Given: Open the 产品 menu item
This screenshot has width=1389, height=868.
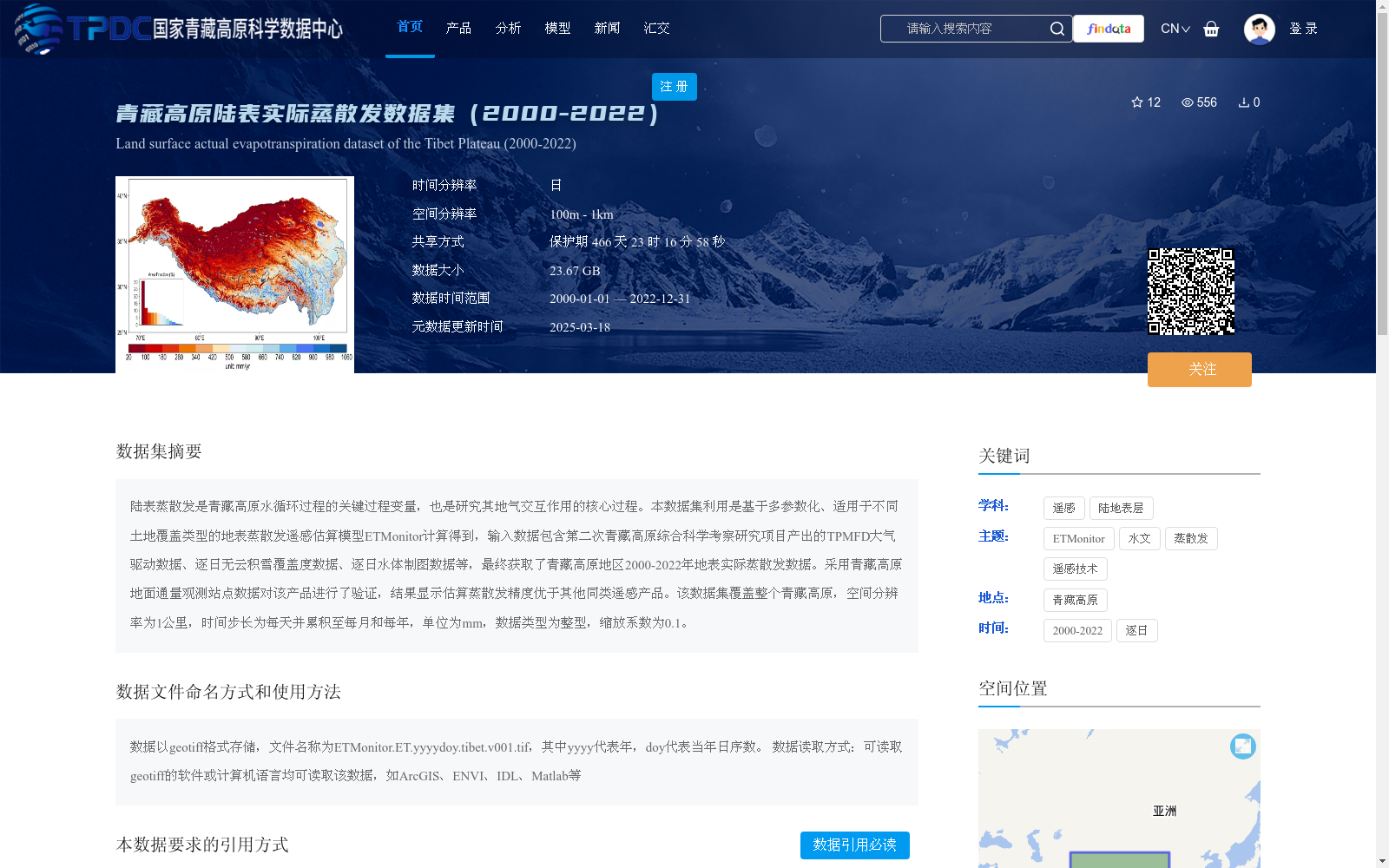Looking at the screenshot, I should coord(458,29).
